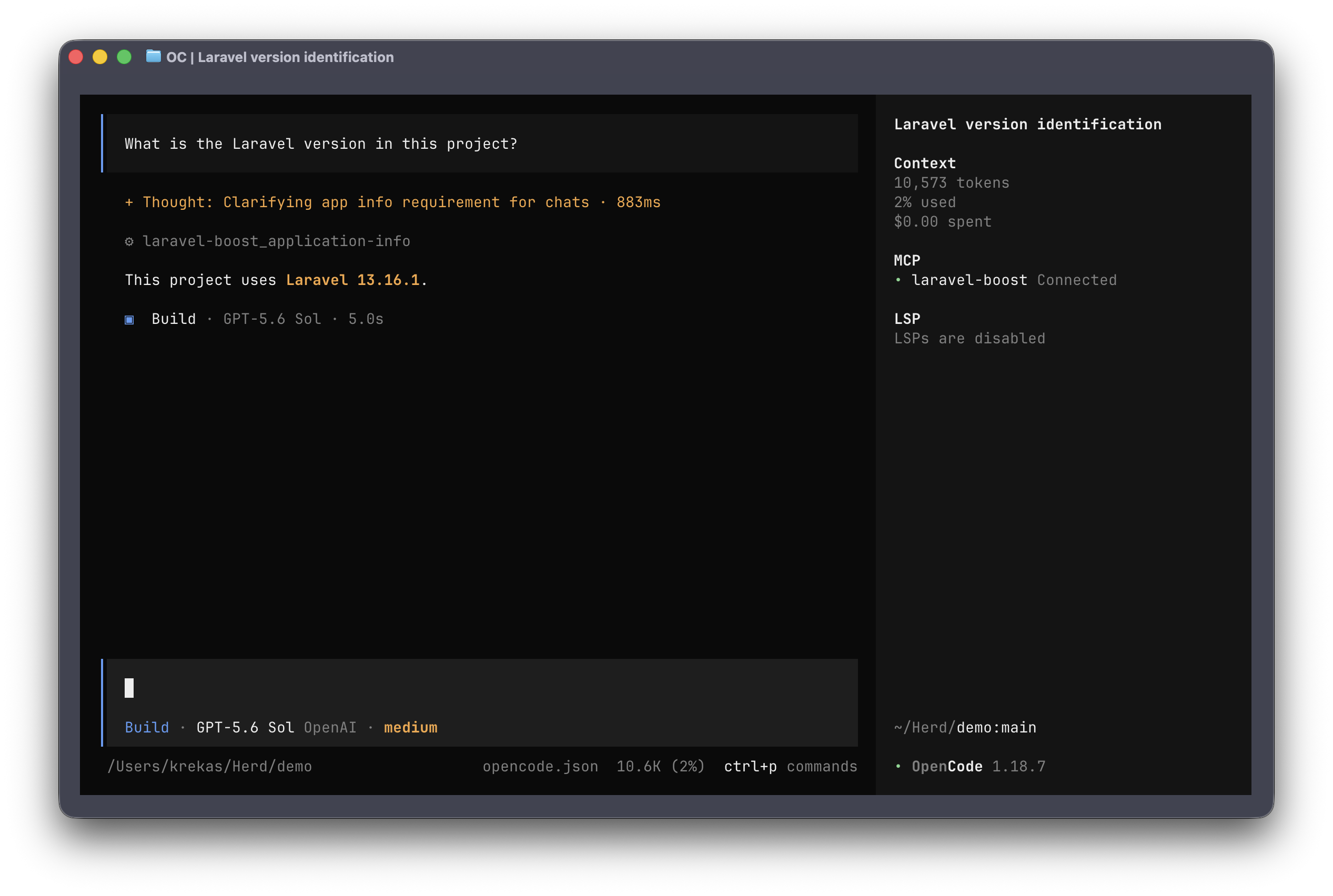Click the 883ms thought duration
Image resolution: width=1333 pixels, height=896 pixels.
(x=638, y=202)
